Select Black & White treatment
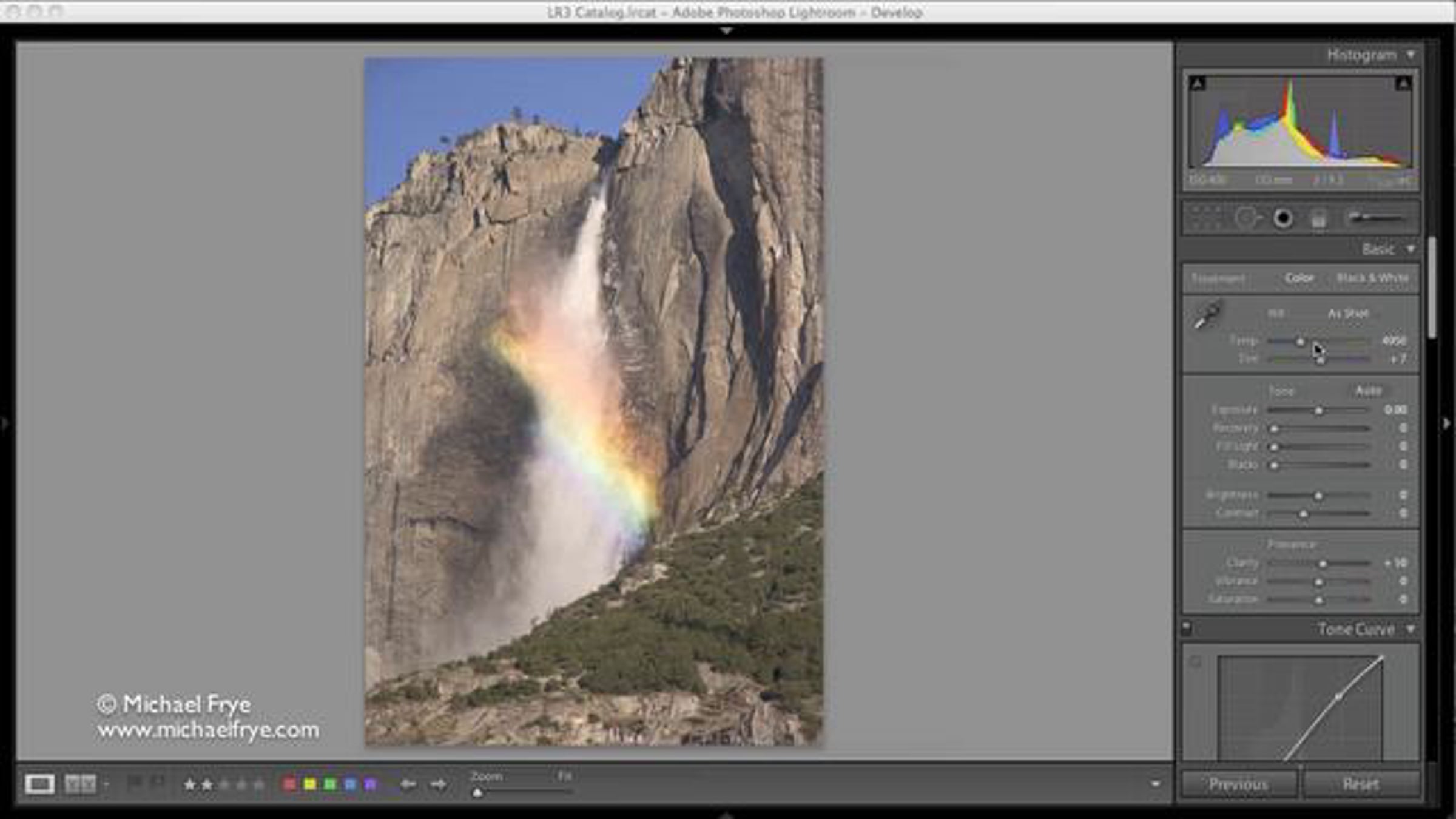Viewport: 1456px width, 819px height. click(1372, 278)
